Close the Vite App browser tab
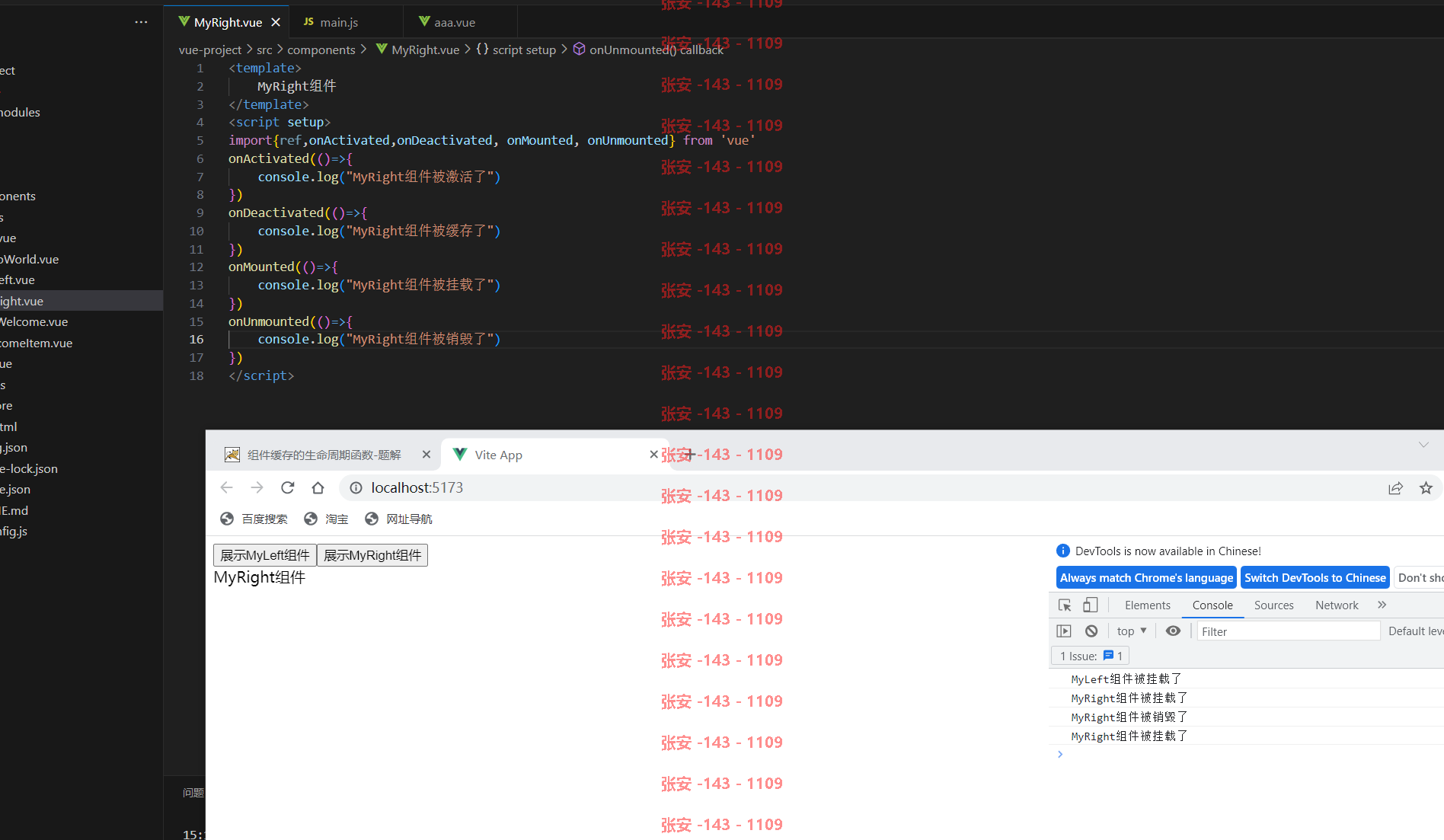 (x=653, y=455)
